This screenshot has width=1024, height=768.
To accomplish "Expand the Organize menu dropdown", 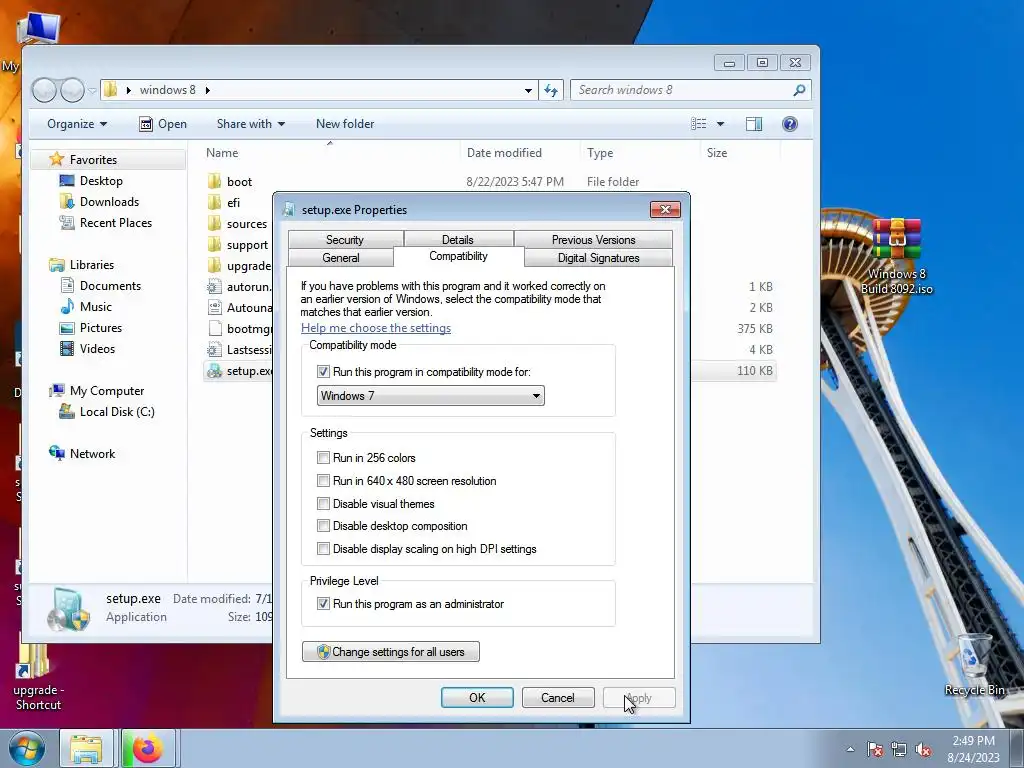I will pos(77,124).
